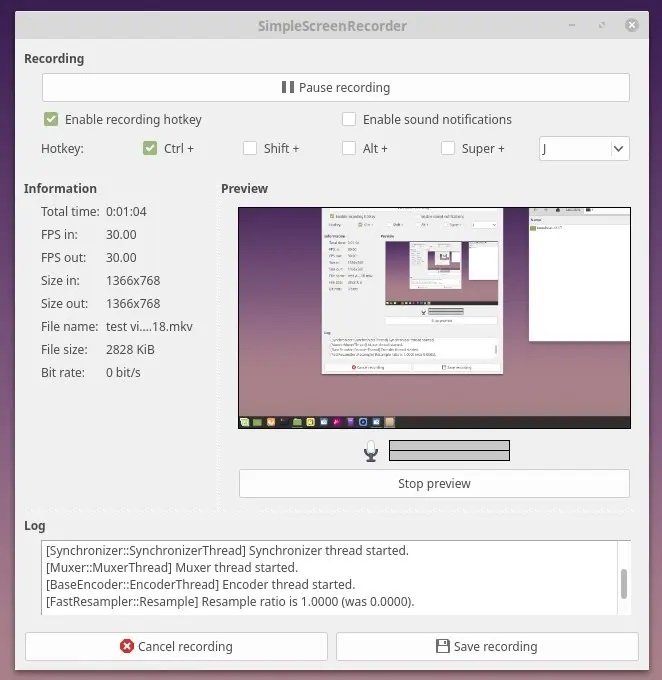This screenshot has width=662, height=680.
Task: Click the Total time value 0:01:04
Action: [126, 212]
